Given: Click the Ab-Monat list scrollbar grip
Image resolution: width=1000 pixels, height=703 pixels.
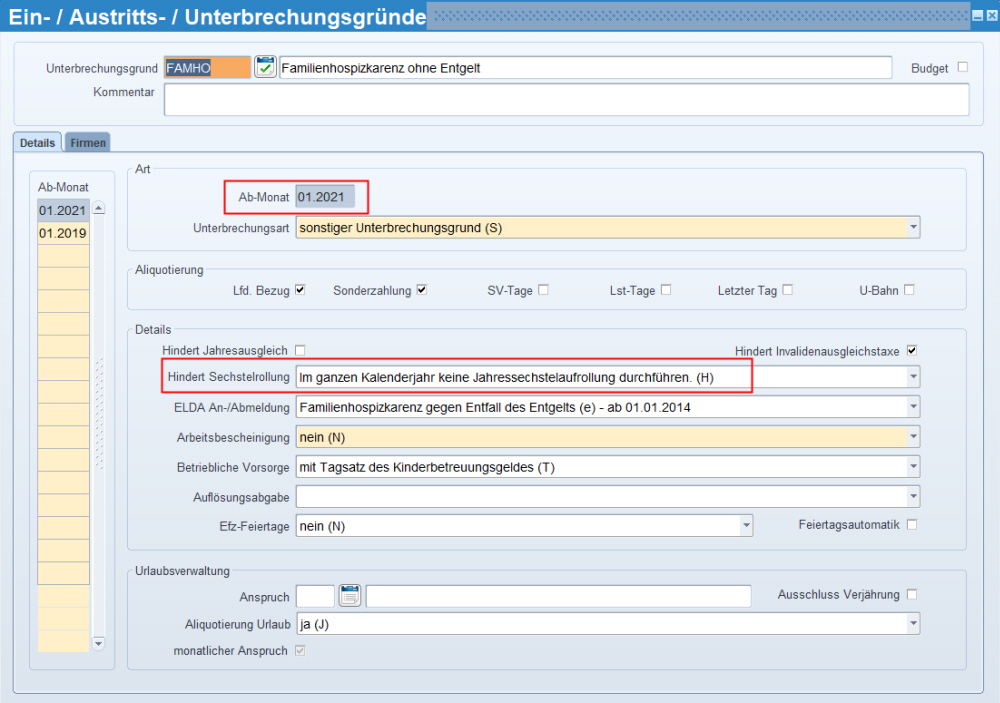Looking at the screenshot, I should coord(99,413).
